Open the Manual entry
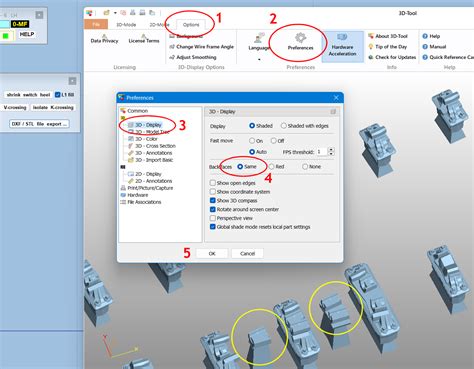The width and height of the screenshot is (474, 369). (x=434, y=47)
